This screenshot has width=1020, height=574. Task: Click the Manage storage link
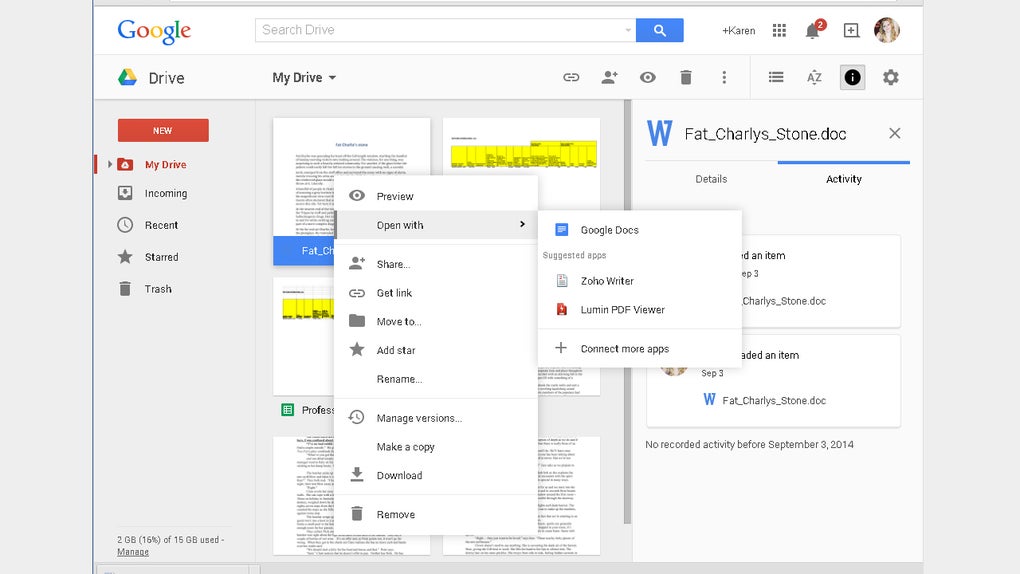tap(133, 552)
